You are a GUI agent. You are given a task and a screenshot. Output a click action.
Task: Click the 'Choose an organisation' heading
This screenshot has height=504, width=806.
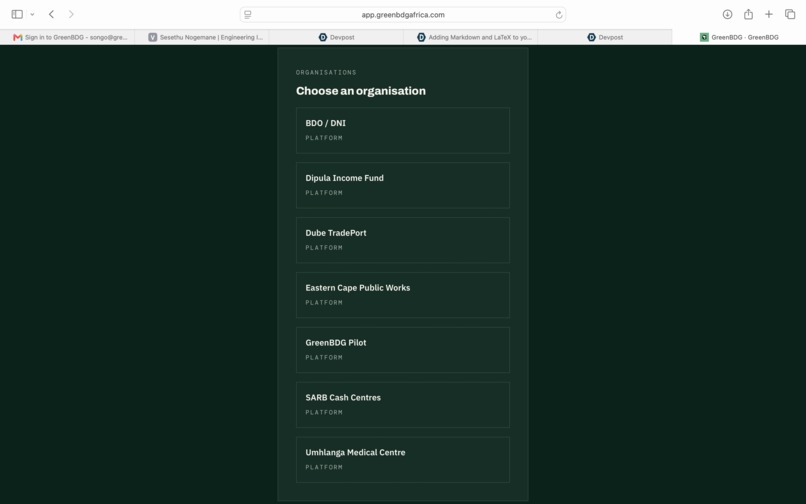point(361,91)
